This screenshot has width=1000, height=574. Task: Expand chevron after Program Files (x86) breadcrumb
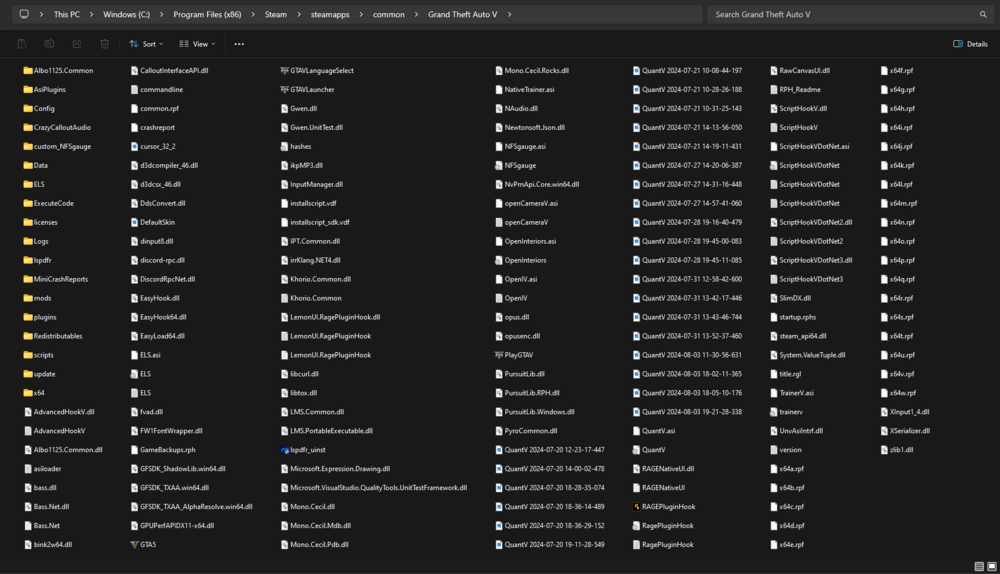[253, 14]
